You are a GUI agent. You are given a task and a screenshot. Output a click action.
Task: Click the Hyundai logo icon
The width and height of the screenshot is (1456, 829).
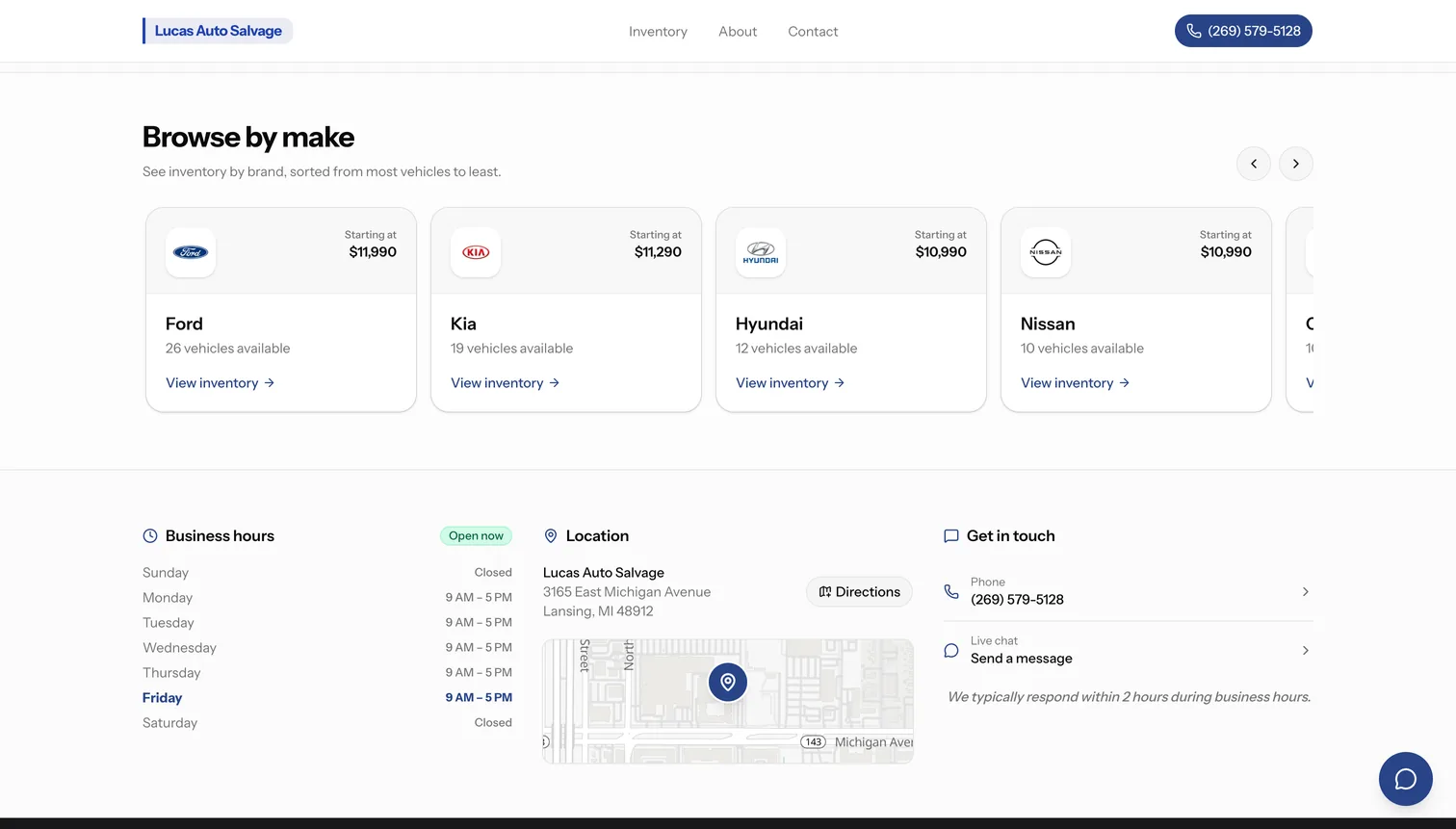(761, 252)
